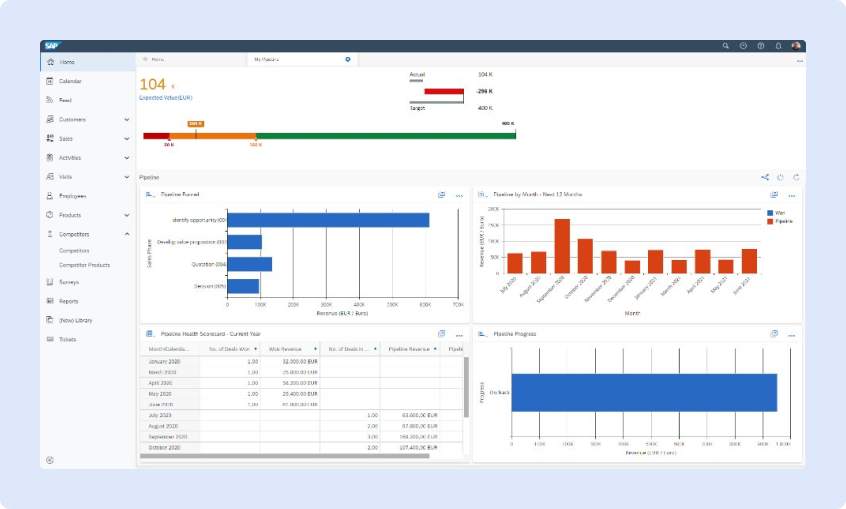Click the Surveys icon in sidebar

tap(50, 282)
